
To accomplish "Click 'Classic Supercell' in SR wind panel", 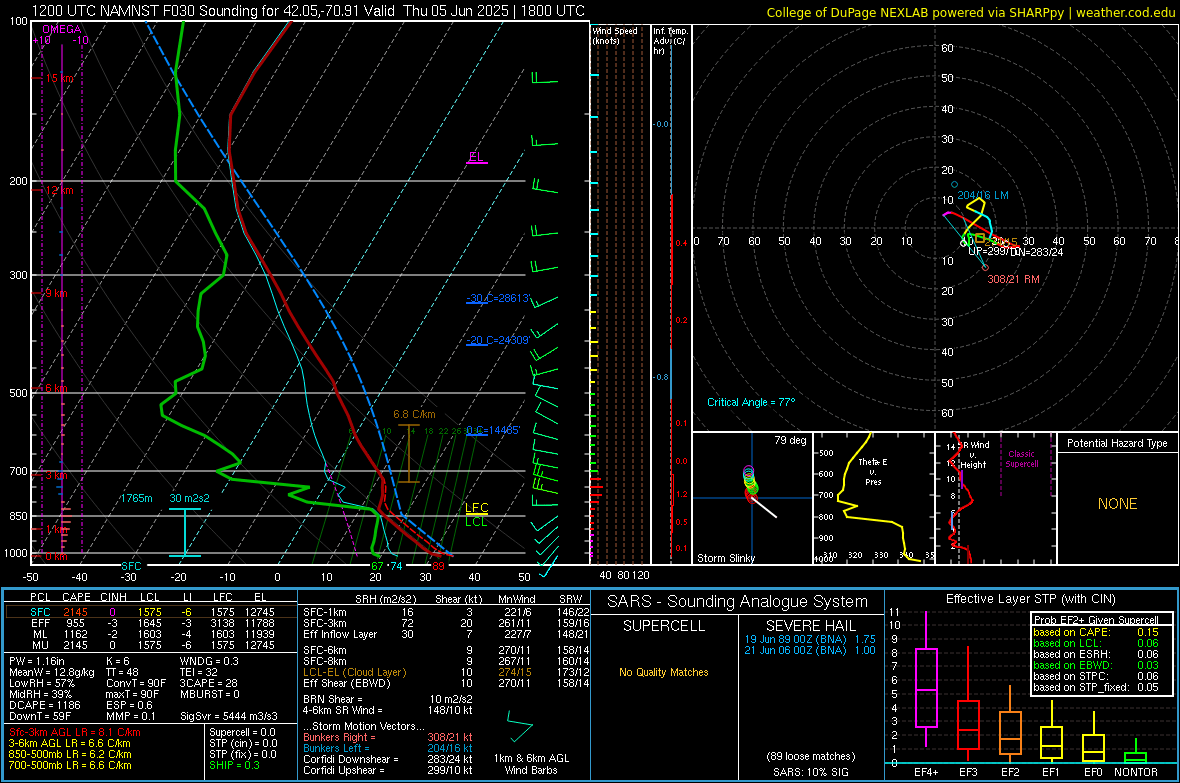I will tap(1021, 459).
